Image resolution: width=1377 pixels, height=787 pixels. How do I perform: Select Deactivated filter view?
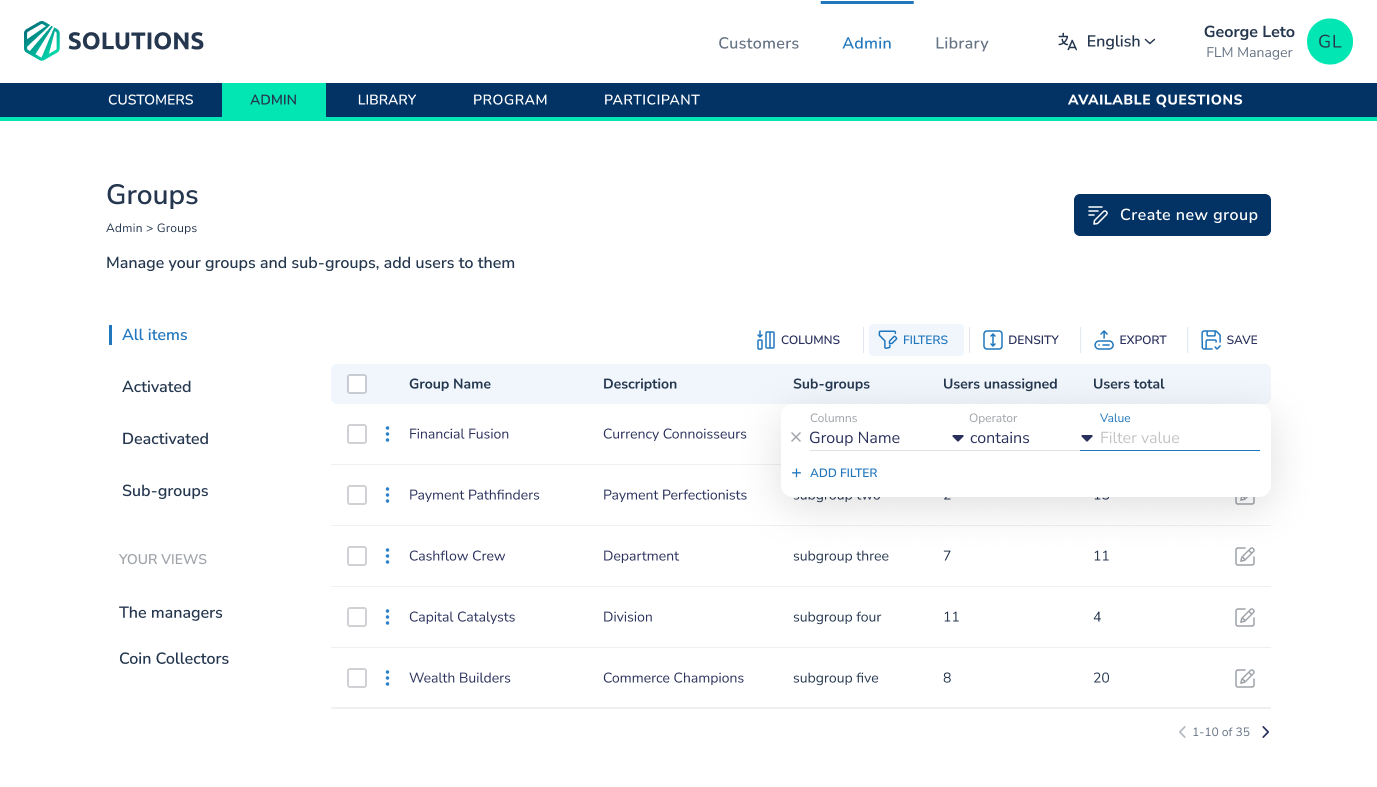click(x=166, y=439)
